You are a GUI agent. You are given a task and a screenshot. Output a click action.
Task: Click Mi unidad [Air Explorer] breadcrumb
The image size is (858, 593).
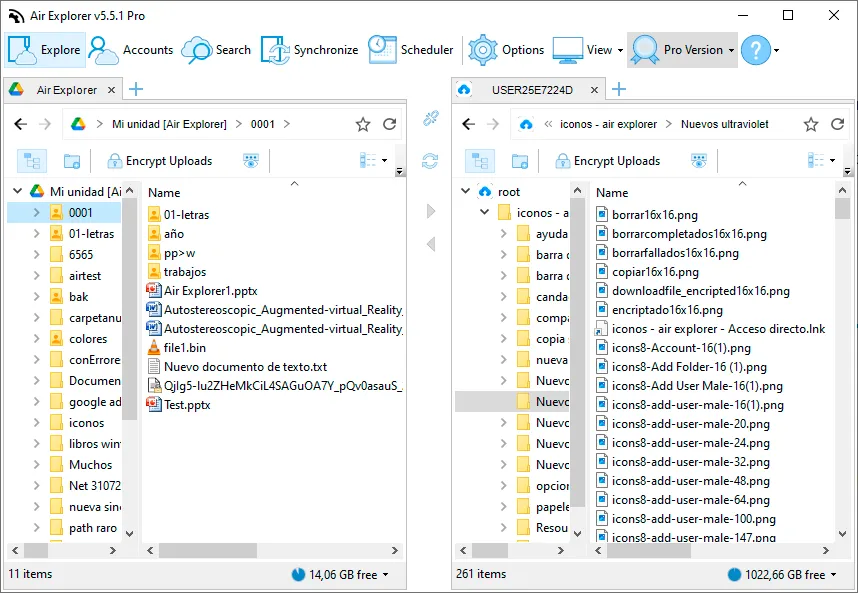[x=169, y=124]
